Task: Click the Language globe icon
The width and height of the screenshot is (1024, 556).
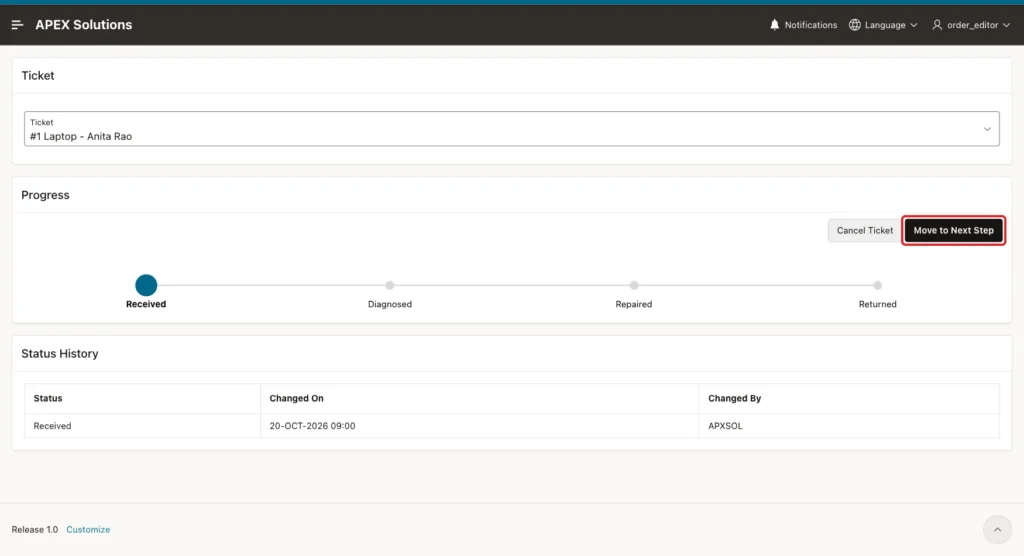Action: click(x=854, y=25)
